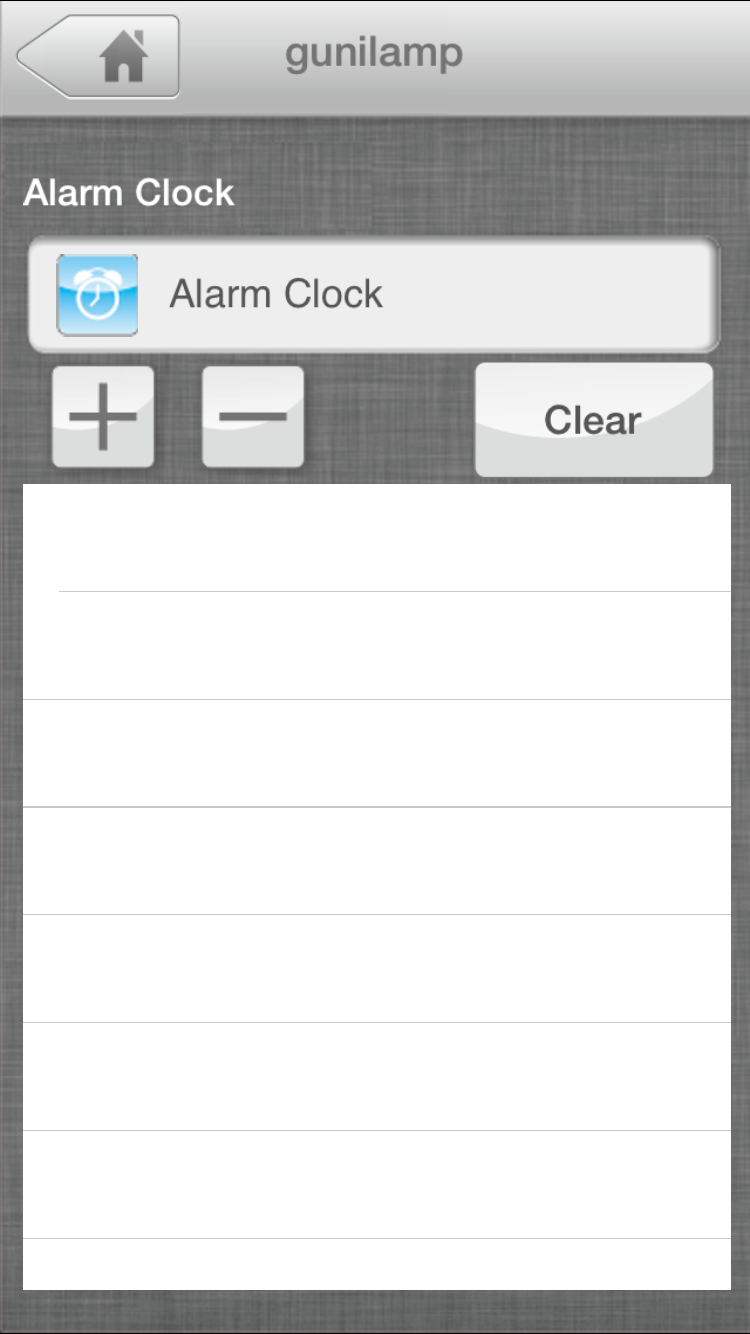Select the fourth empty alarm list row
750x1334 pixels.
[x=377, y=860]
